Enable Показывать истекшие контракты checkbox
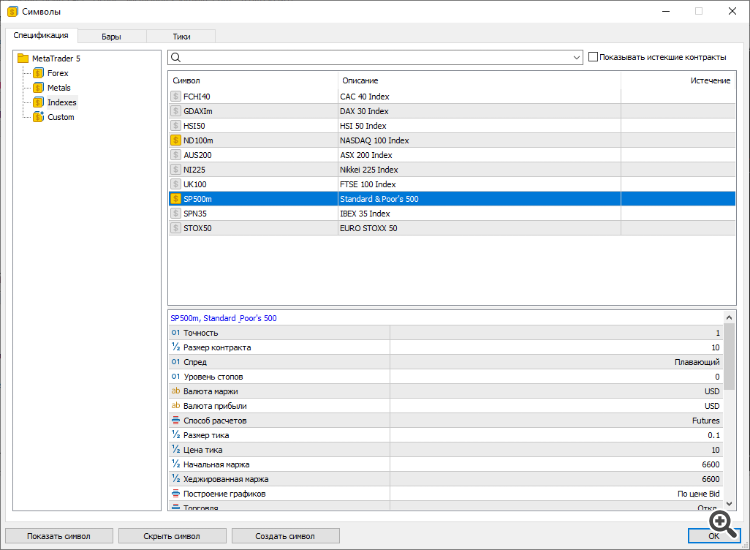Viewport: 750px width, 550px height. click(x=593, y=57)
